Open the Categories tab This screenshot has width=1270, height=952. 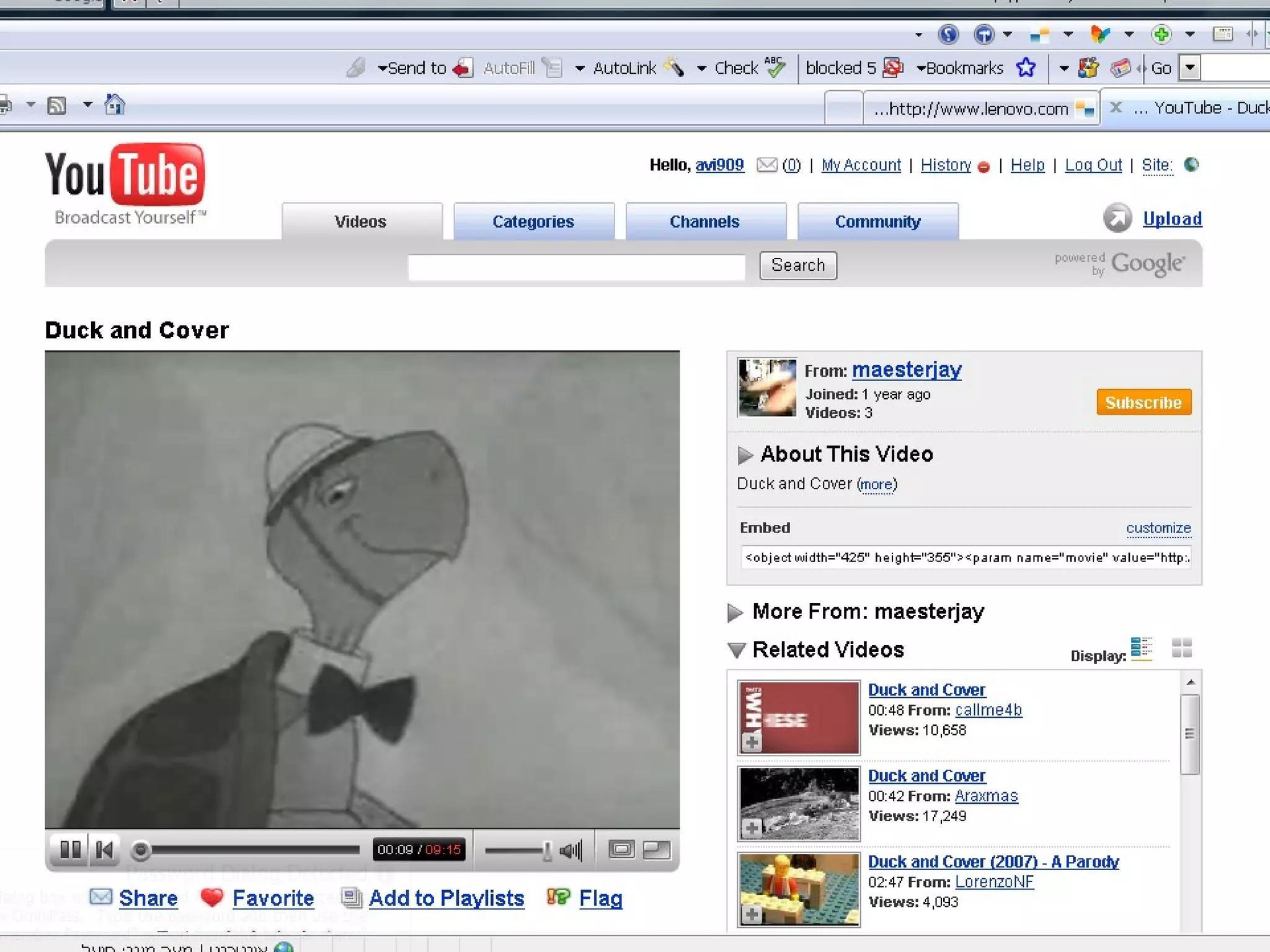click(533, 221)
